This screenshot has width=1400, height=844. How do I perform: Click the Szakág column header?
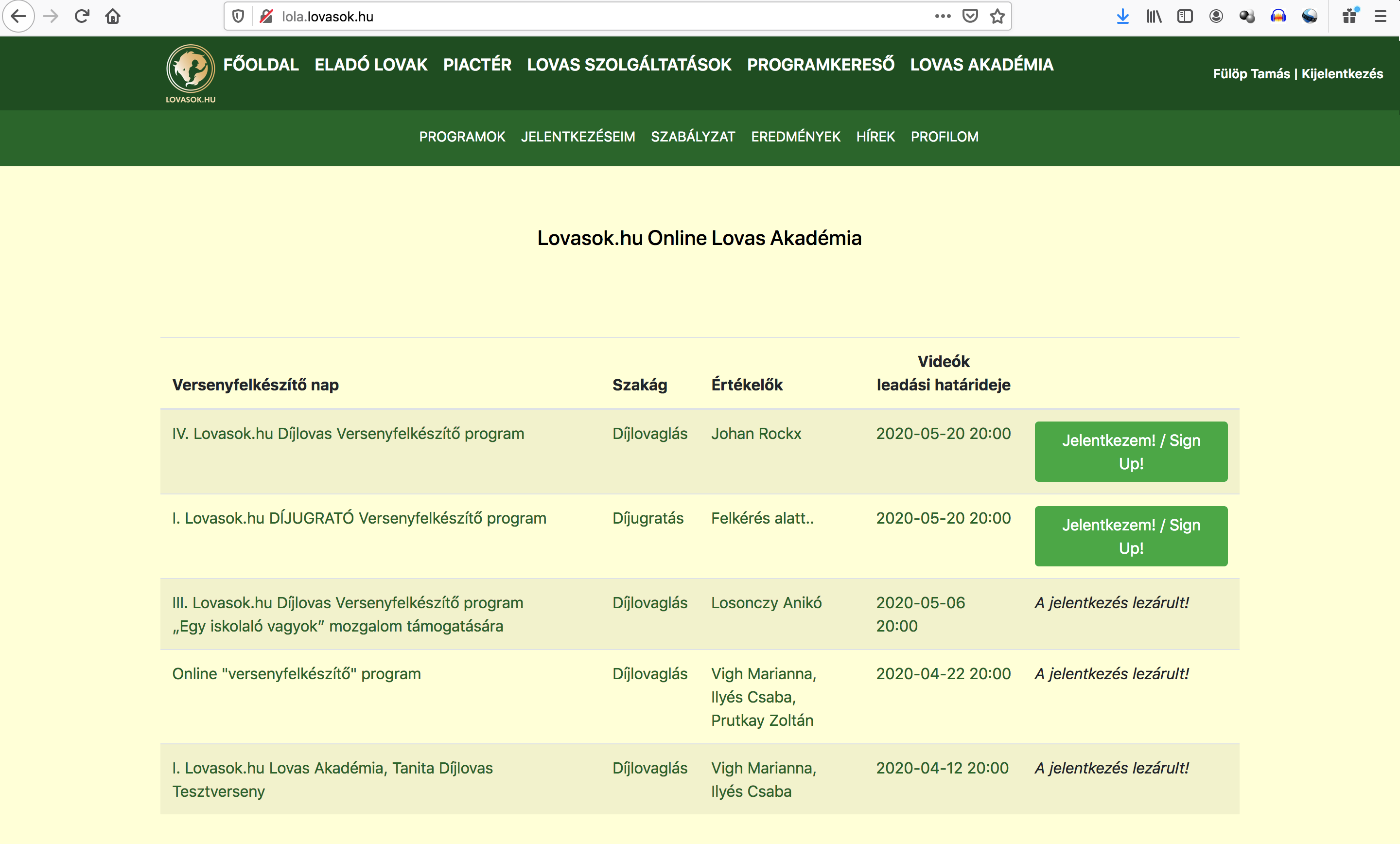[640, 386]
